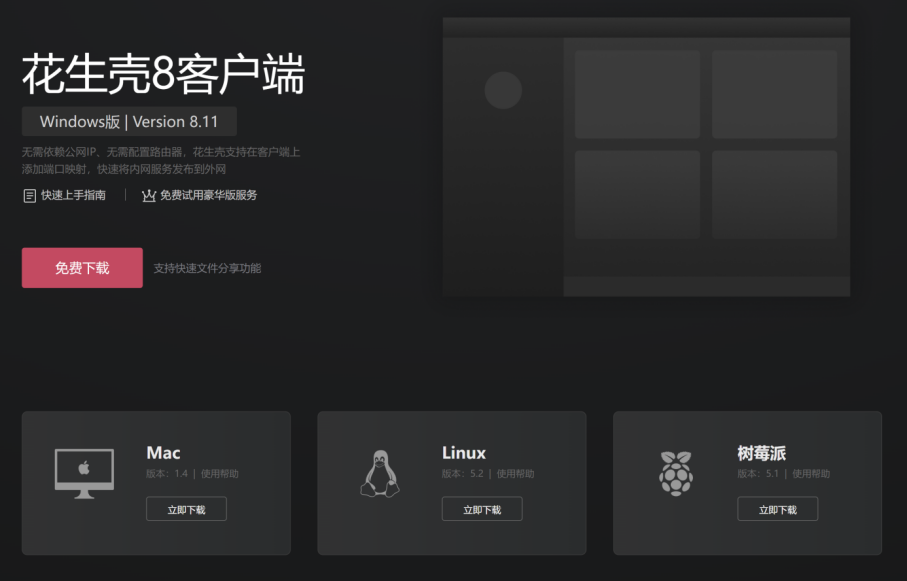Click the Mac card title
Screen dimensions: 907x581
163,453
